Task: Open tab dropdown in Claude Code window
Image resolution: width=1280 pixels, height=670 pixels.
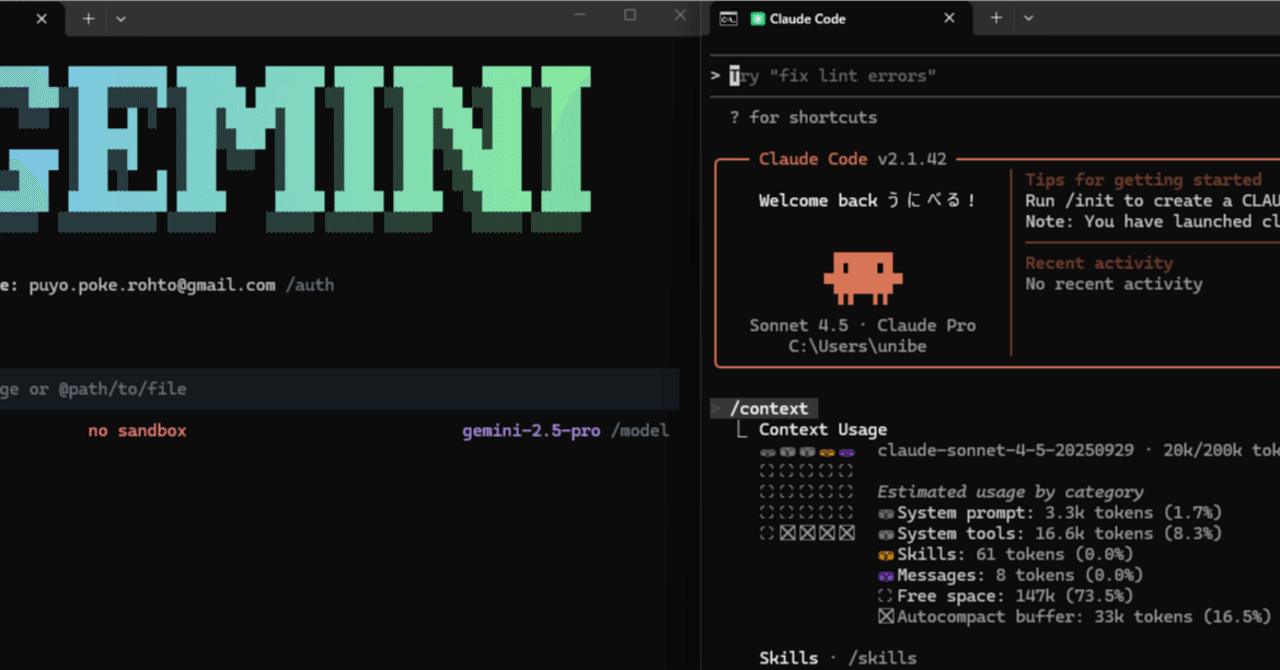Action: coord(1028,18)
